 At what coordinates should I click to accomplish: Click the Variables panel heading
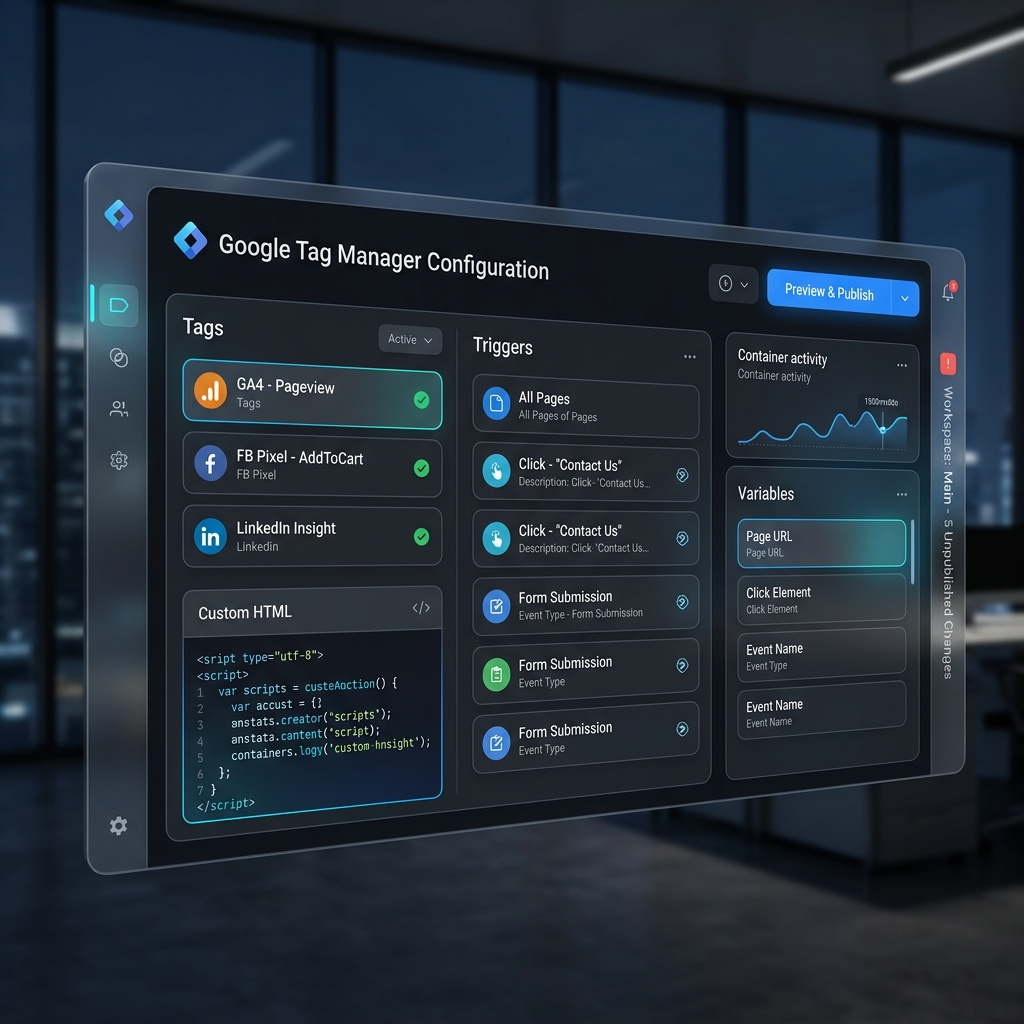tap(766, 494)
